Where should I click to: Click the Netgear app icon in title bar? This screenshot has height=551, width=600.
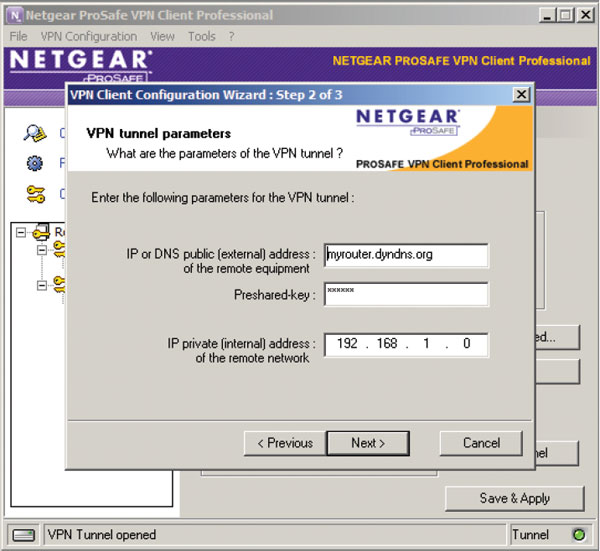pyautogui.click(x=15, y=15)
